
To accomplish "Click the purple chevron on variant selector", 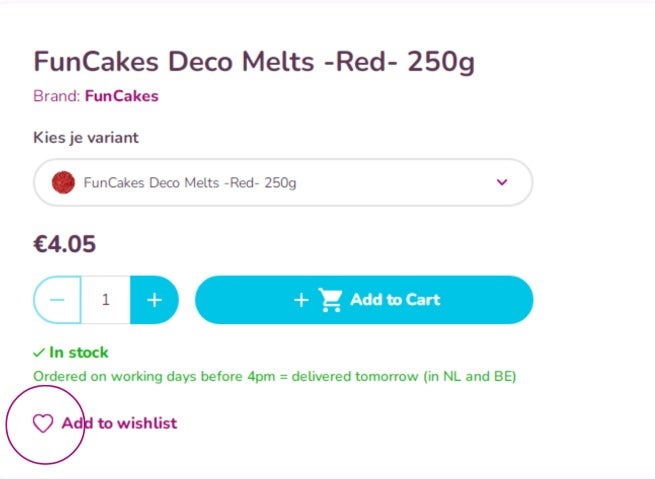I will 502,182.
